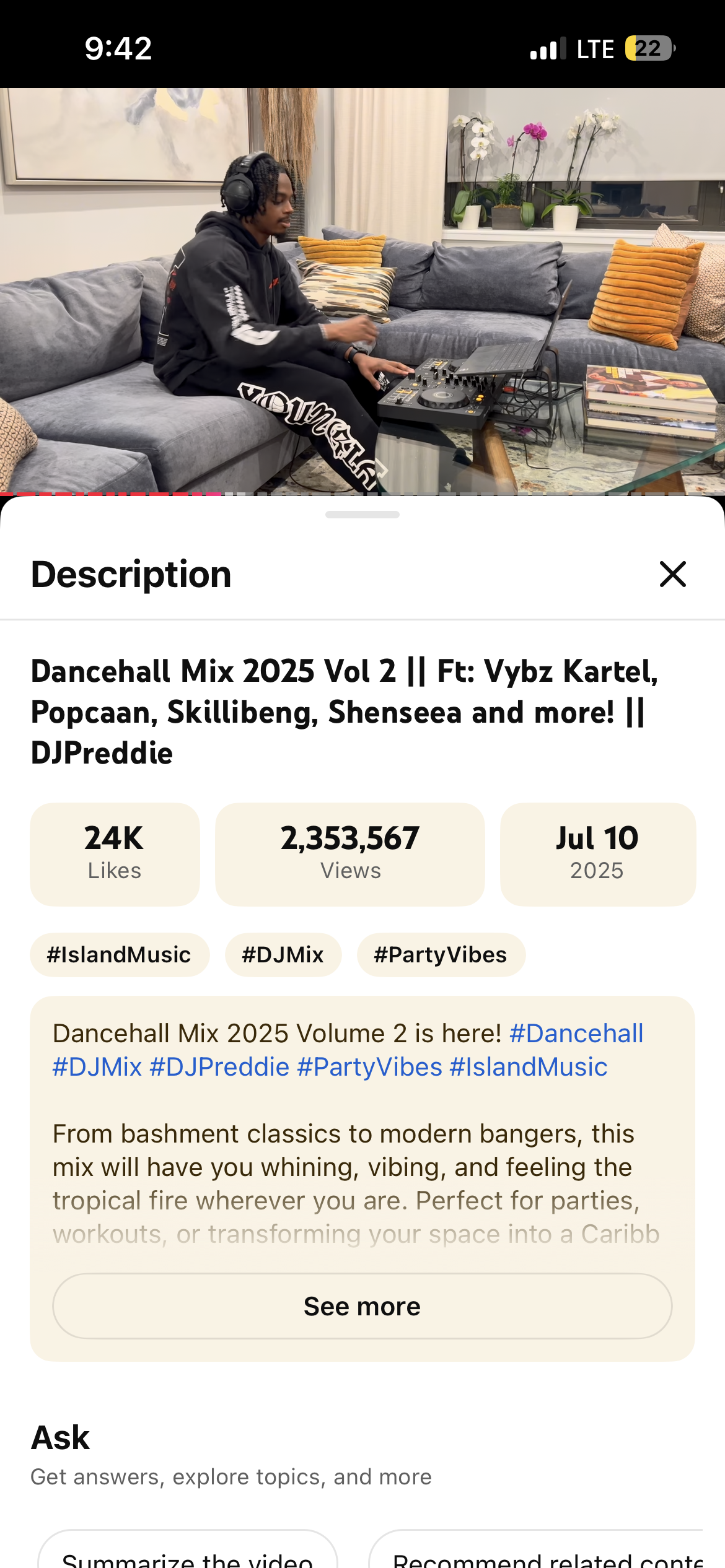The width and height of the screenshot is (725, 1568).
Task: Open the blue #IslandMusic link in description
Action: pos(529,1066)
